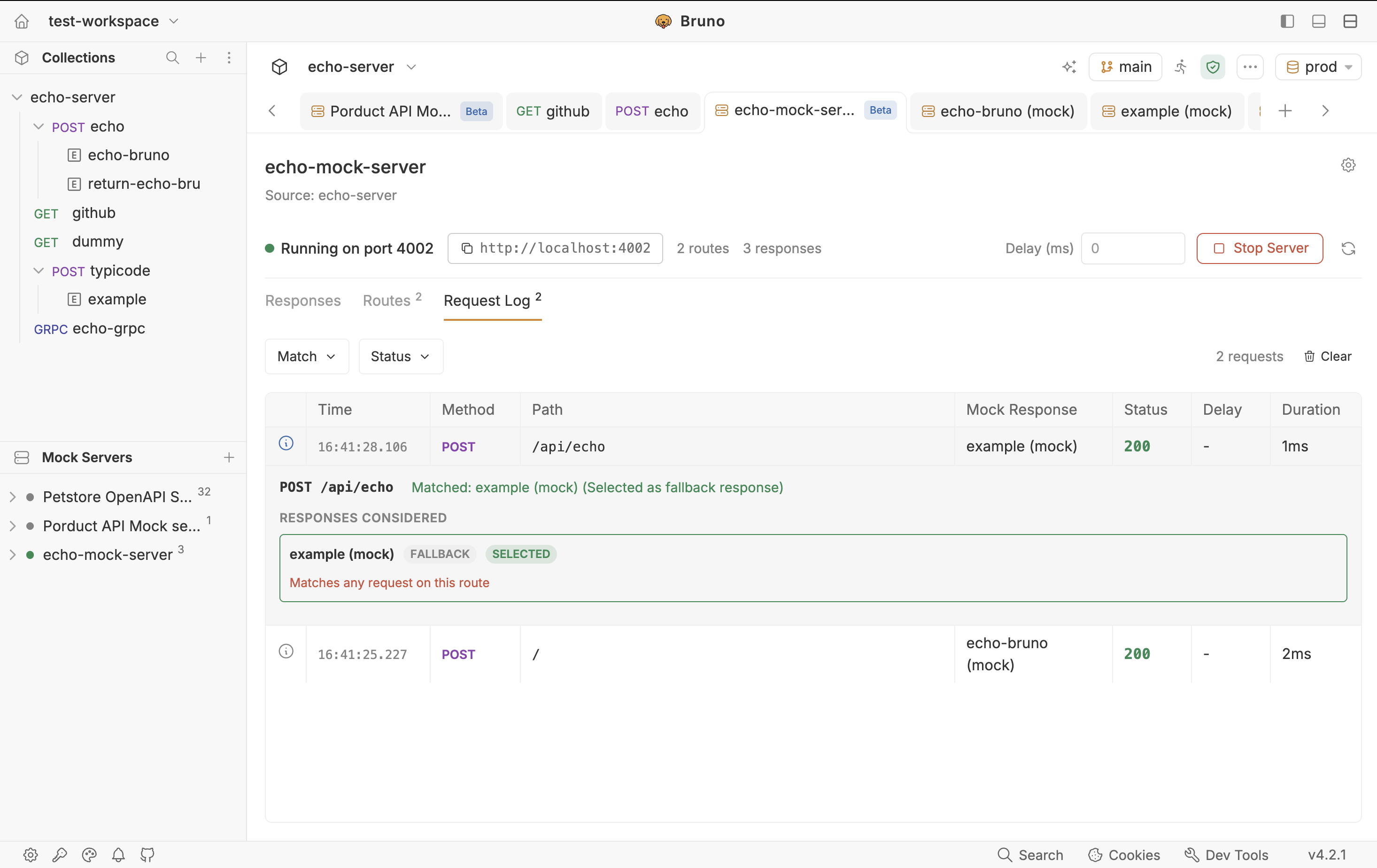
Task: Toggle the bottom panel layout icon
Action: pos(1319,21)
